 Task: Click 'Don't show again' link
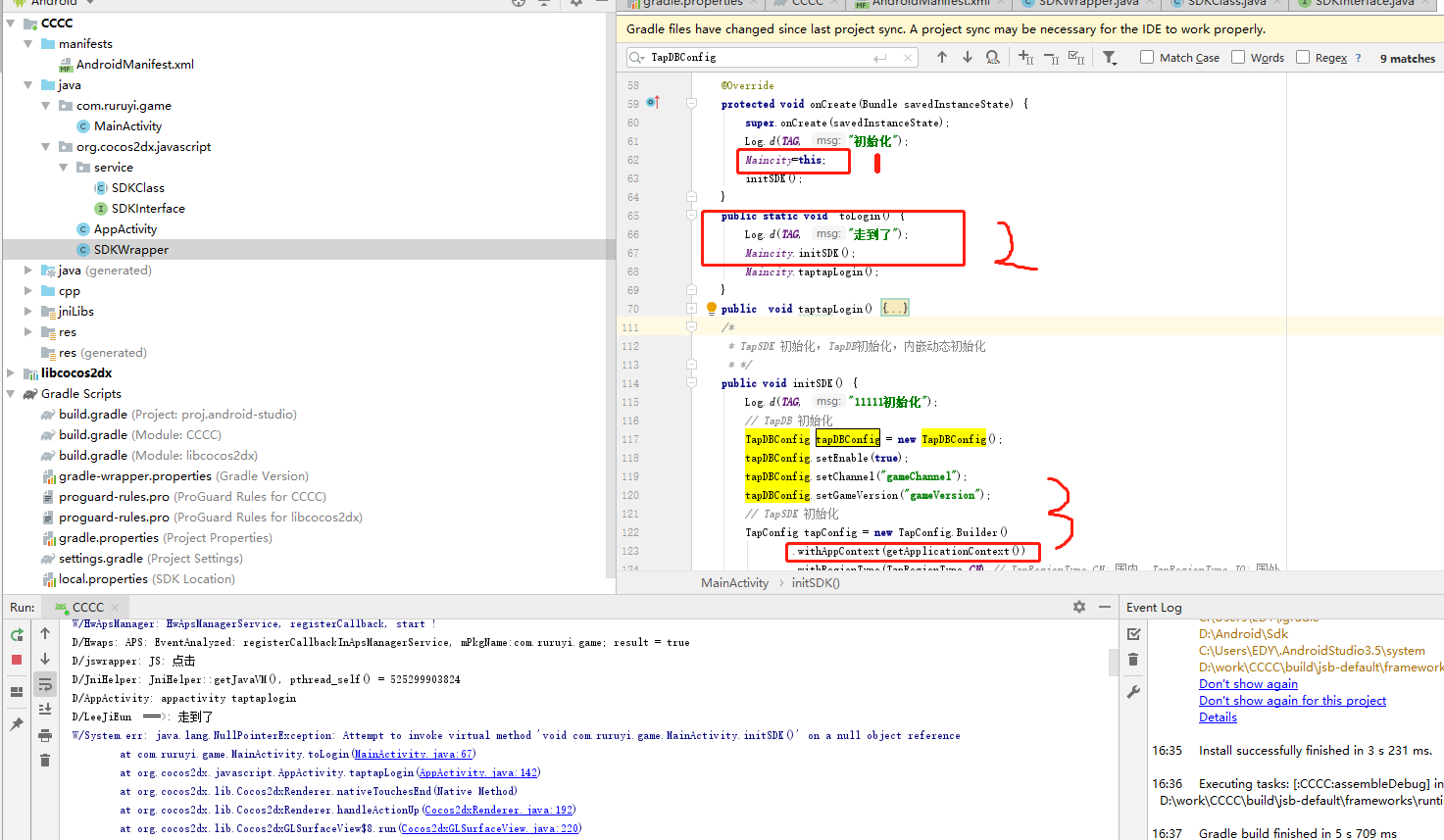(x=1248, y=684)
